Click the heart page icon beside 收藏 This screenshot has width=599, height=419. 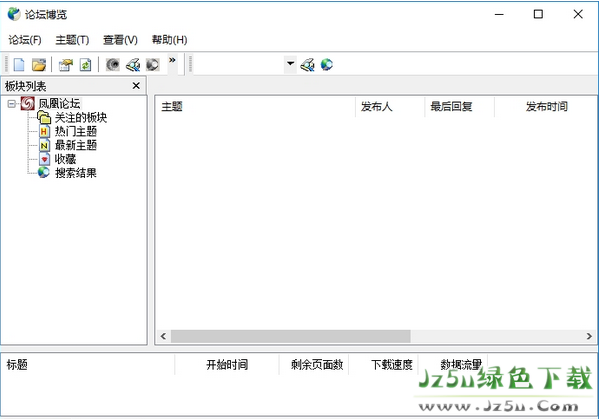pos(44,159)
